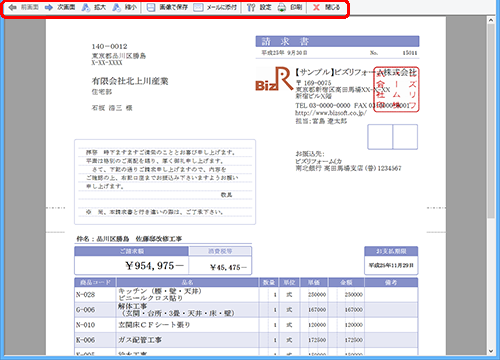
Task: Zoom out with the 縮小 button
Action: pos(124,7)
